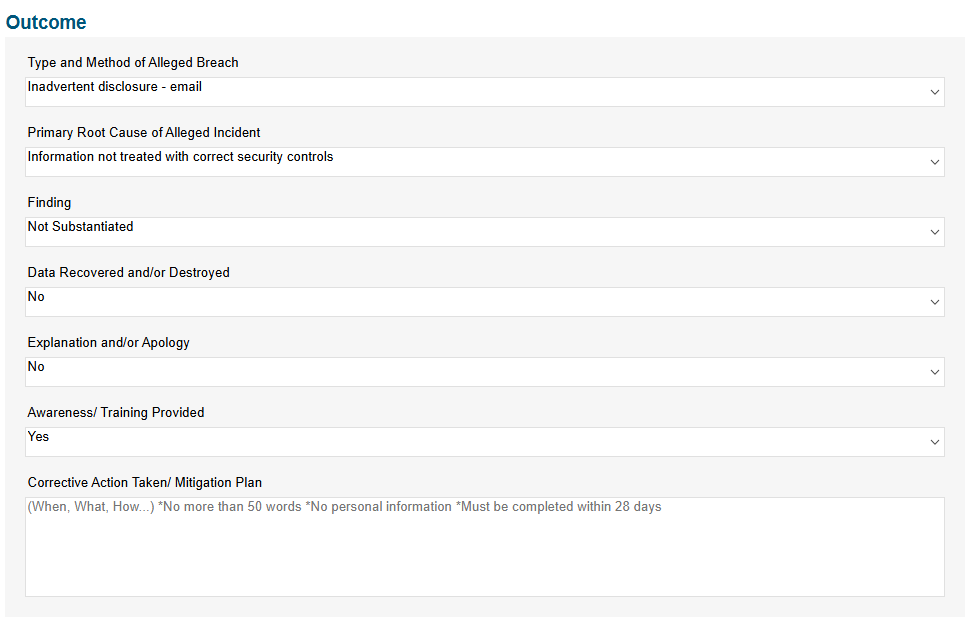Click the 'Corrective Action Taken/ Mitigation Plan' label
The height and width of the screenshot is (629, 968).
[x=145, y=482]
